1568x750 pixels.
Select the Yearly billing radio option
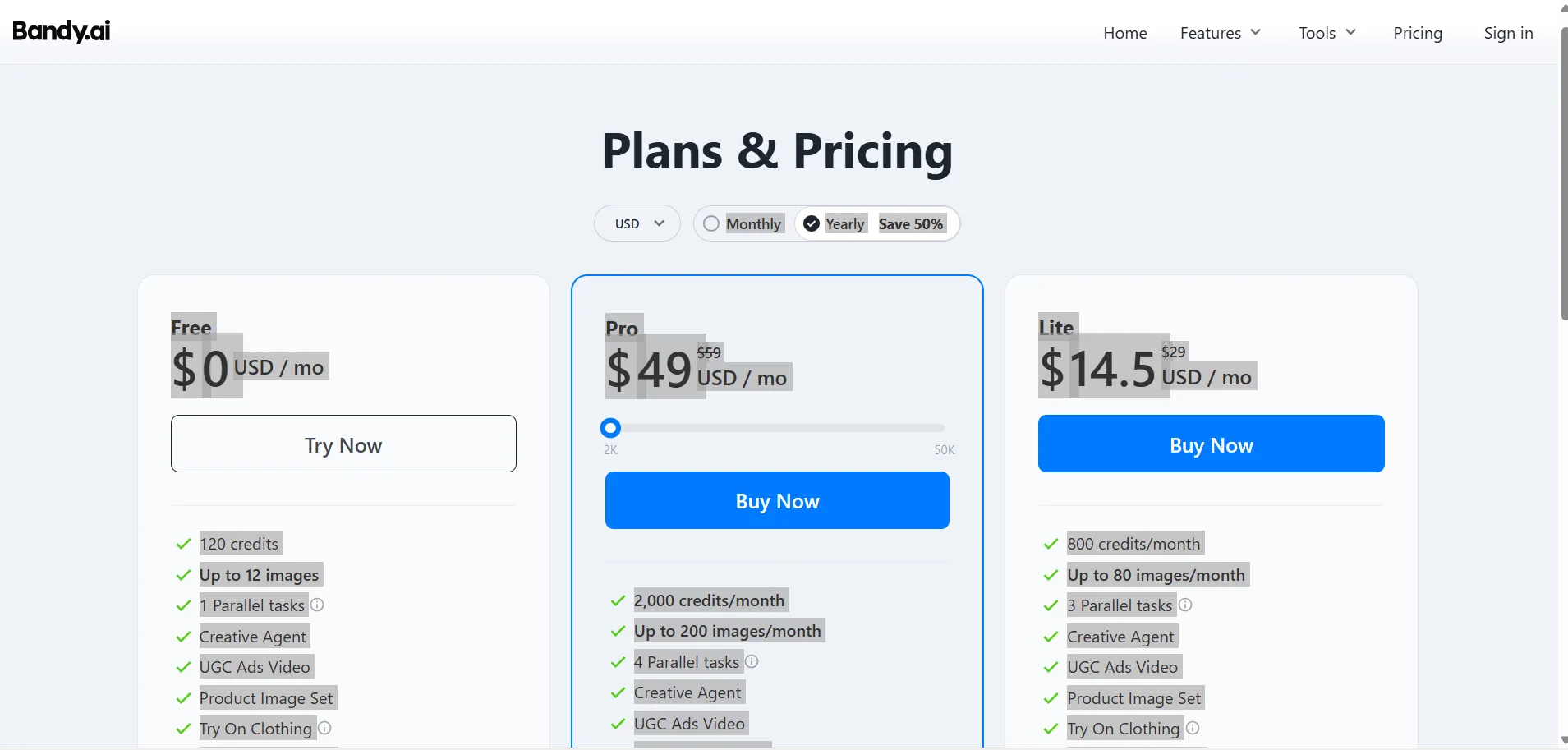pos(812,223)
